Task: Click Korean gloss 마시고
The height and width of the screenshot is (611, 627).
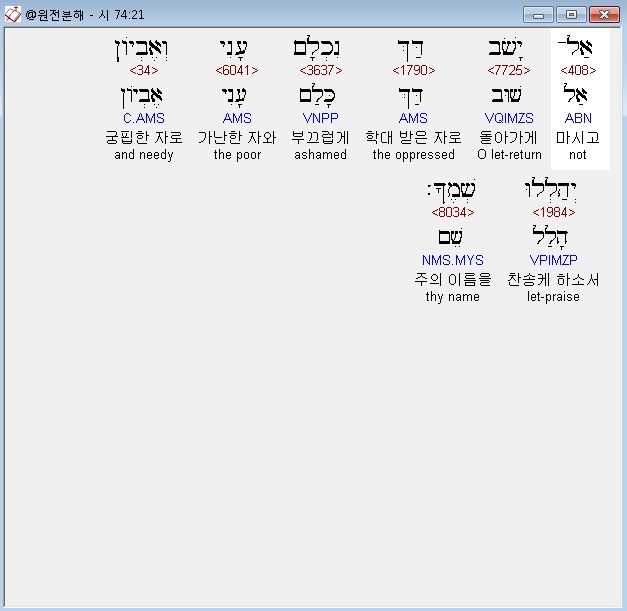Action: [x=578, y=138]
